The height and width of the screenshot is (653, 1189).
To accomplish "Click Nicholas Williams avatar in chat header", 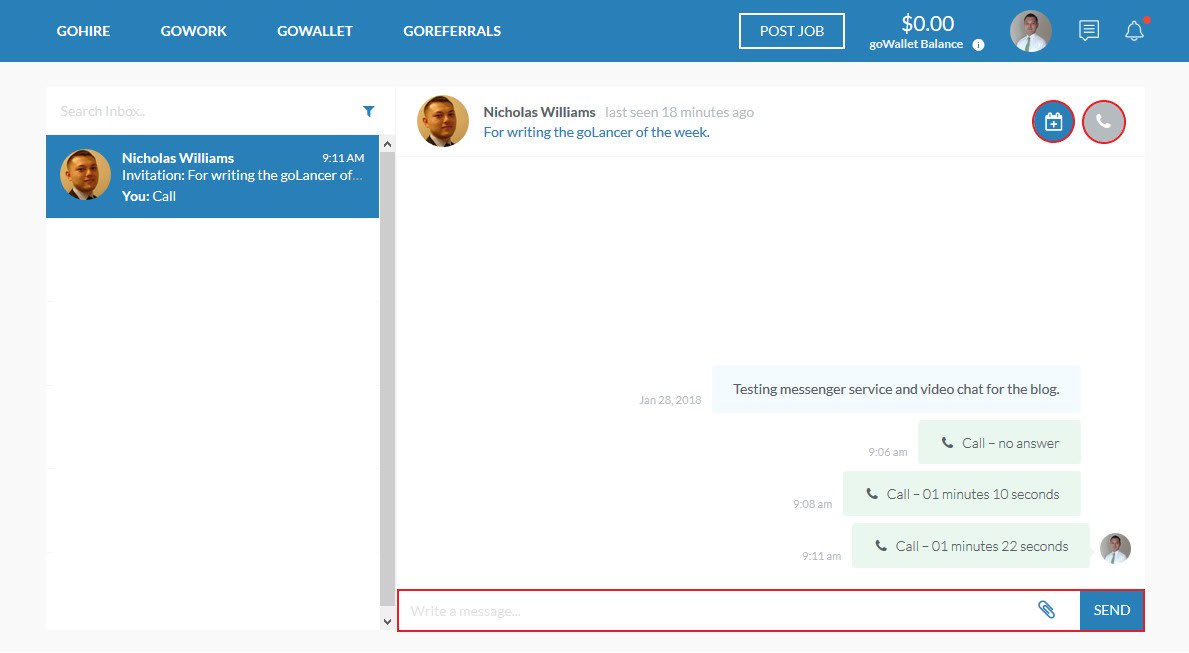I will (443, 121).
